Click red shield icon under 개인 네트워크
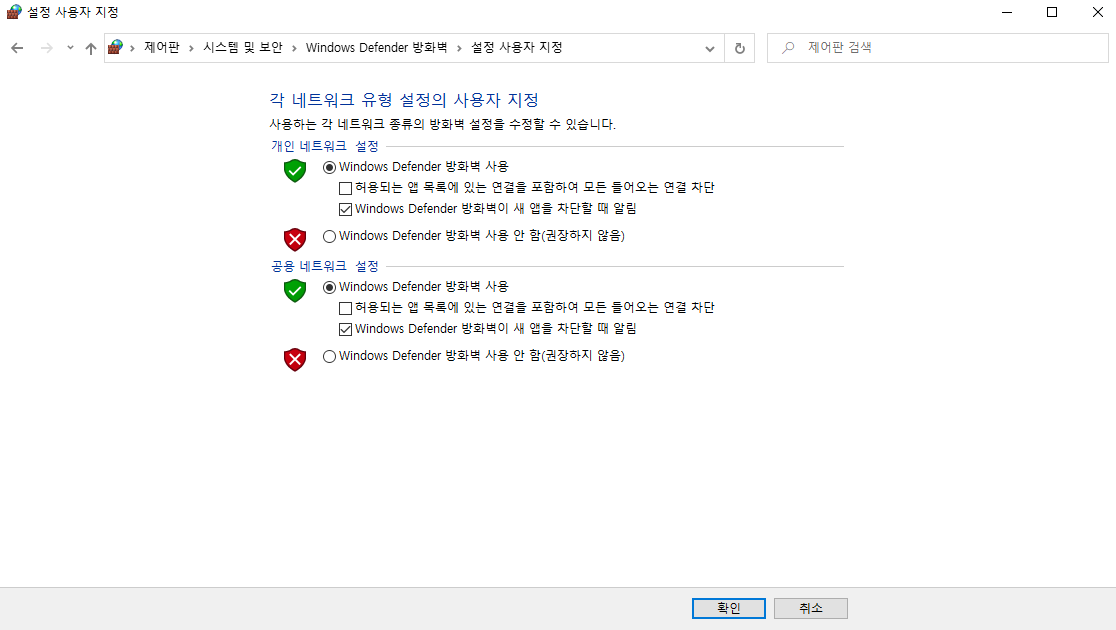 (x=295, y=239)
